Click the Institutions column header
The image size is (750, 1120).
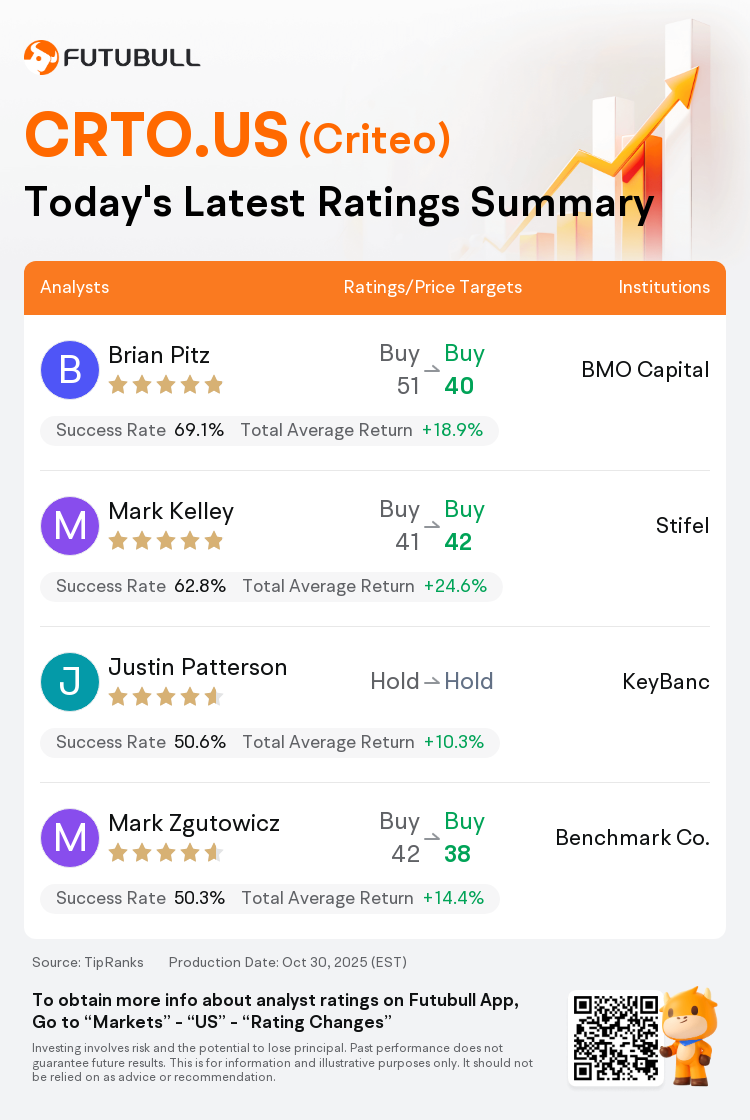click(664, 287)
